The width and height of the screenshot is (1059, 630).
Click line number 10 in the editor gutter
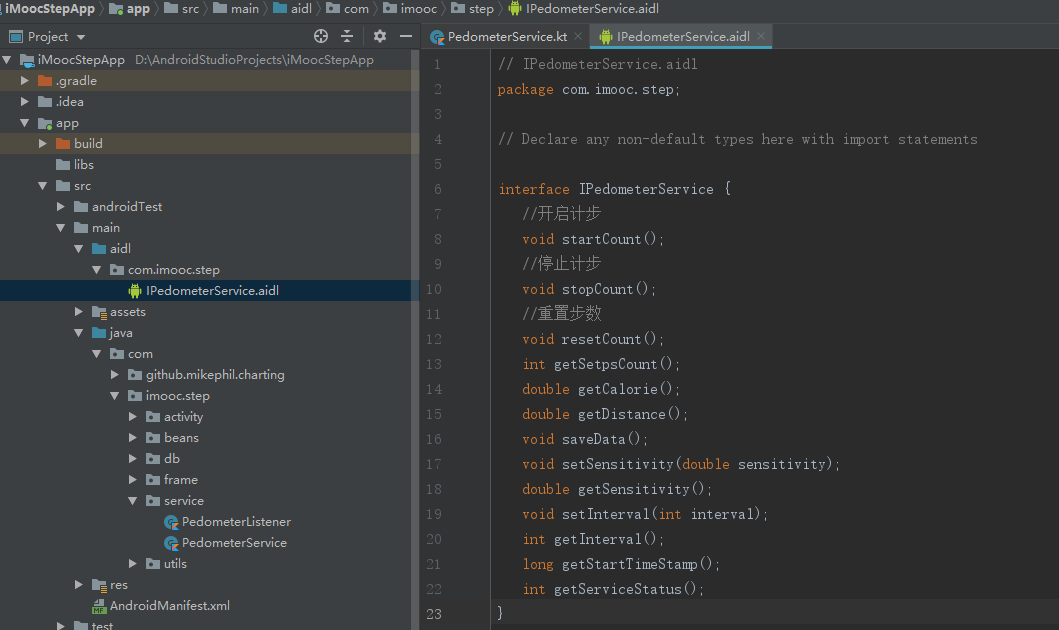click(x=434, y=288)
